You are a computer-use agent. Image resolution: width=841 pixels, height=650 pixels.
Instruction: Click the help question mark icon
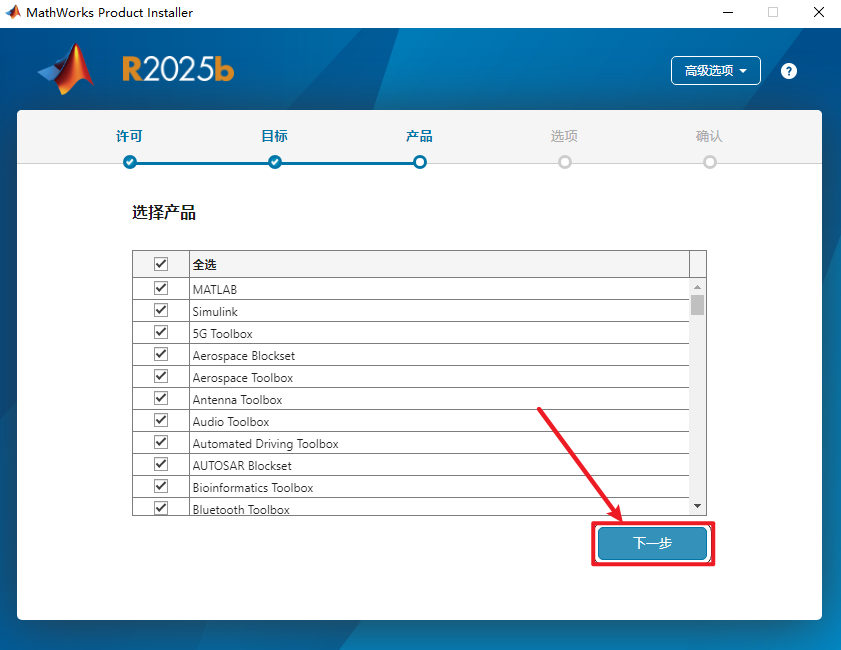click(788, 71)
